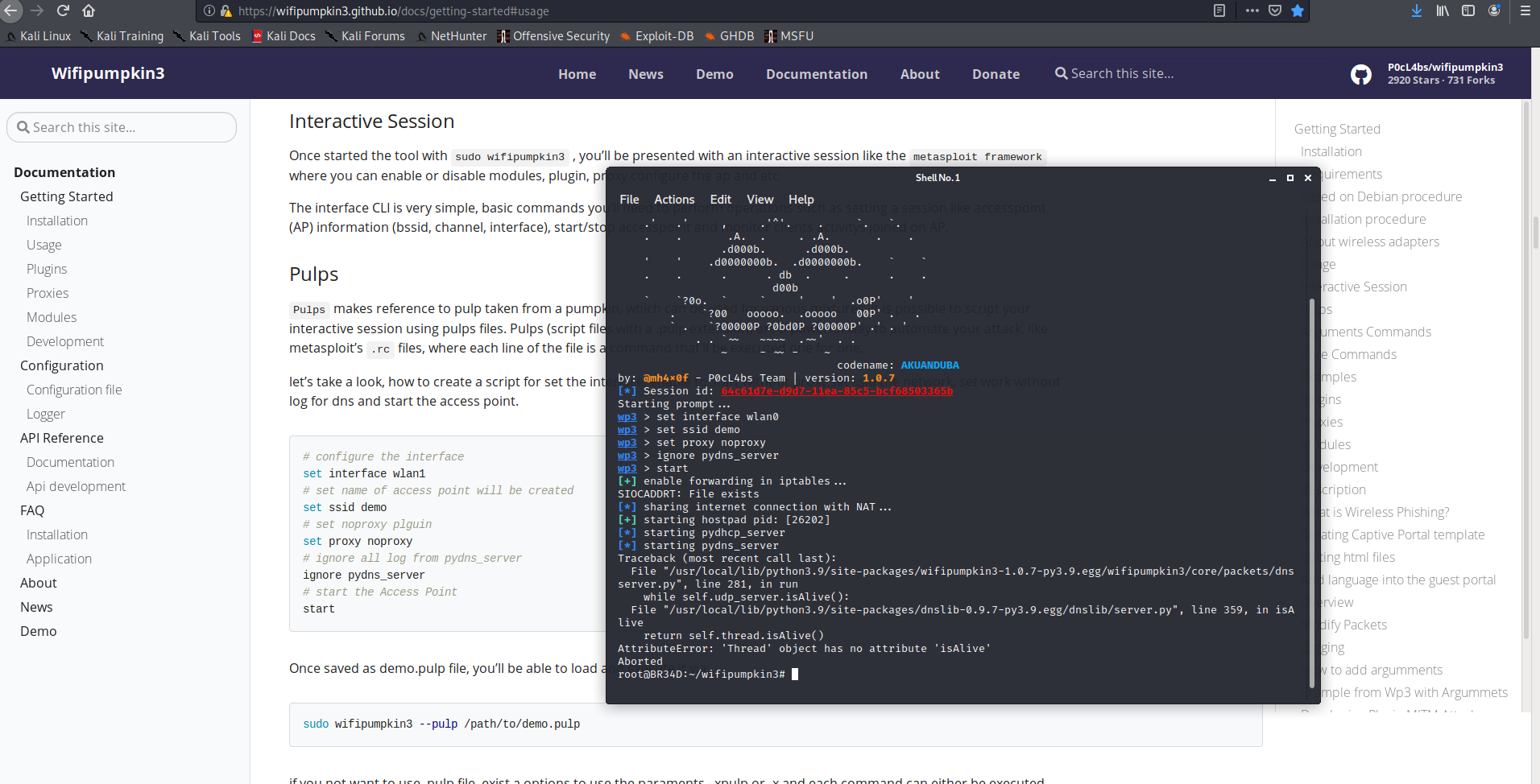1540x784 pixels.
Task: Click the GitHub logo icon in site header
Action: pyautogui.click(x=1361, y=74)
